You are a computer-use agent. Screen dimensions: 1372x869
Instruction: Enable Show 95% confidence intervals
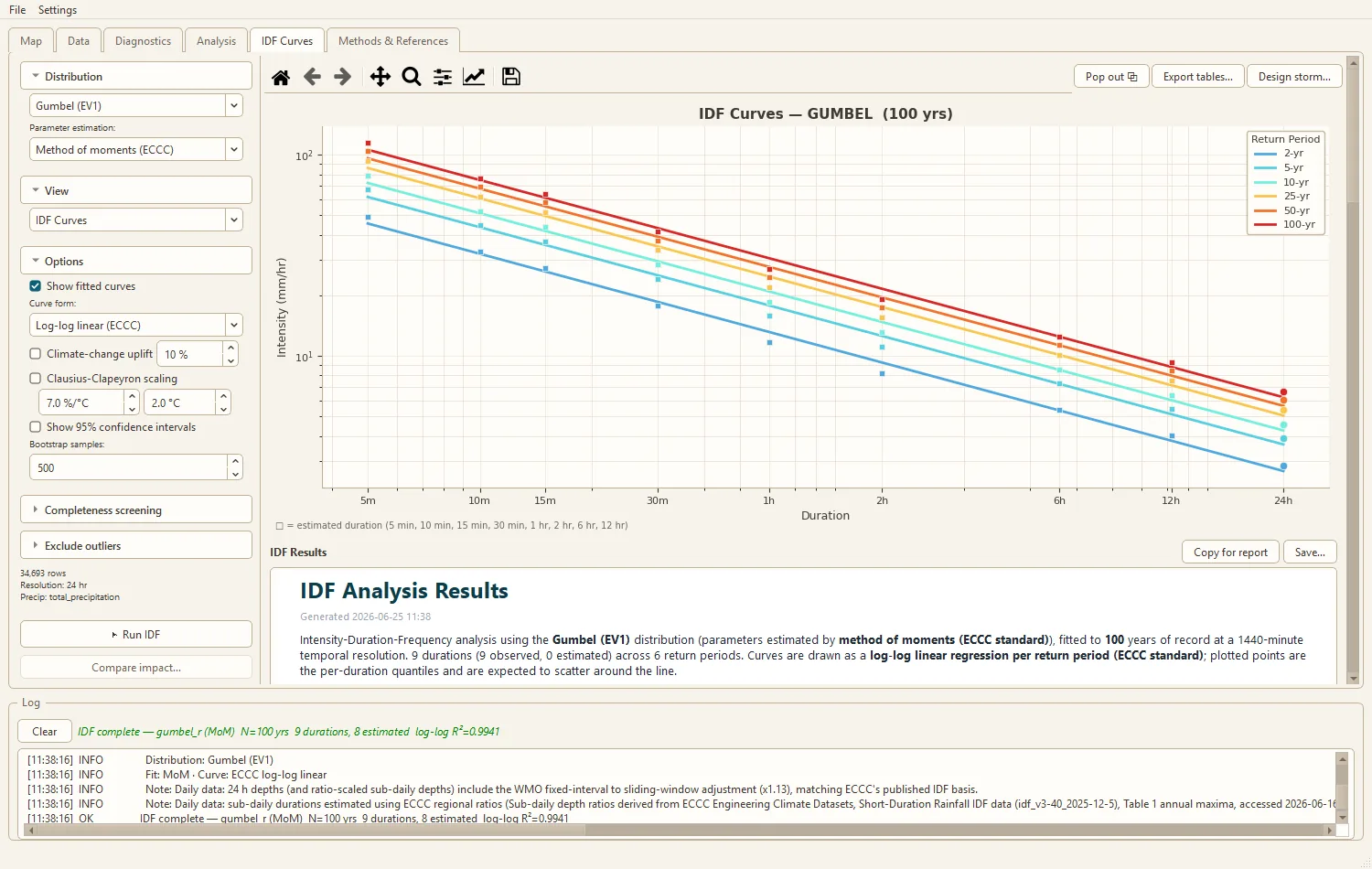pos(36,427)
